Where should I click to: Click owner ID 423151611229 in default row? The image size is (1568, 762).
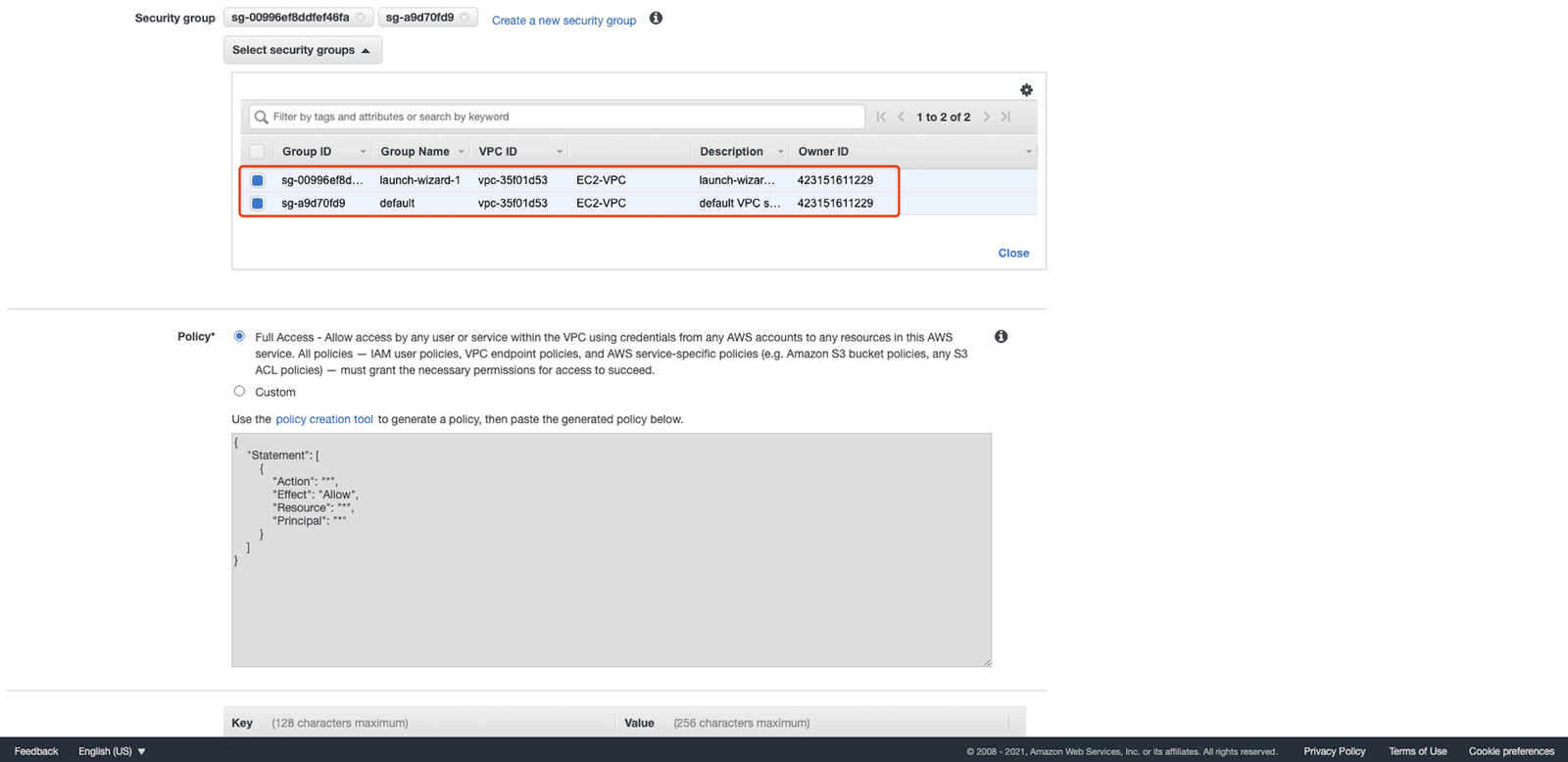pos(835,204)
